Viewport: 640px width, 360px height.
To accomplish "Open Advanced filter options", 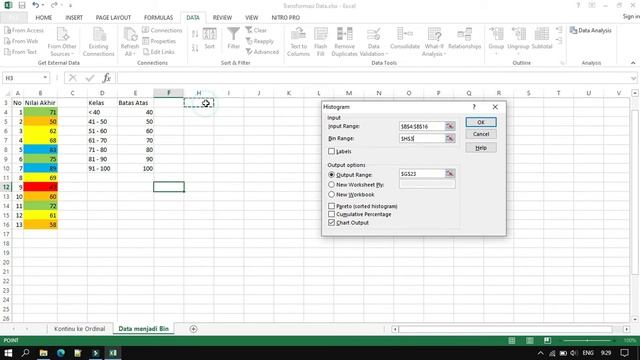I will [x=262, y=52].
